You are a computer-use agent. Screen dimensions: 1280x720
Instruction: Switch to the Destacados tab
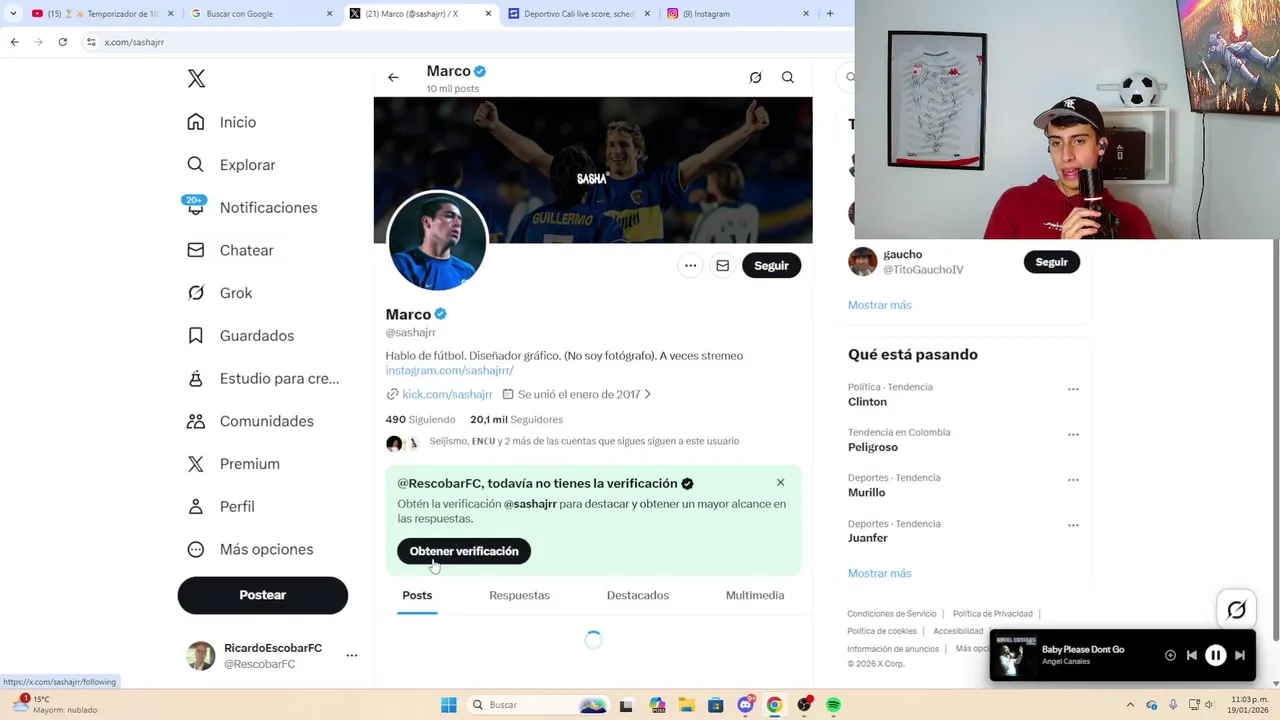click(x=637, y=595)
